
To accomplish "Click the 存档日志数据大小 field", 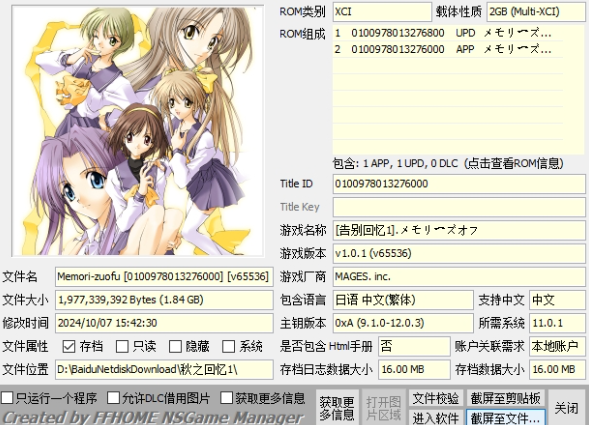I will (x=414, y=370).
